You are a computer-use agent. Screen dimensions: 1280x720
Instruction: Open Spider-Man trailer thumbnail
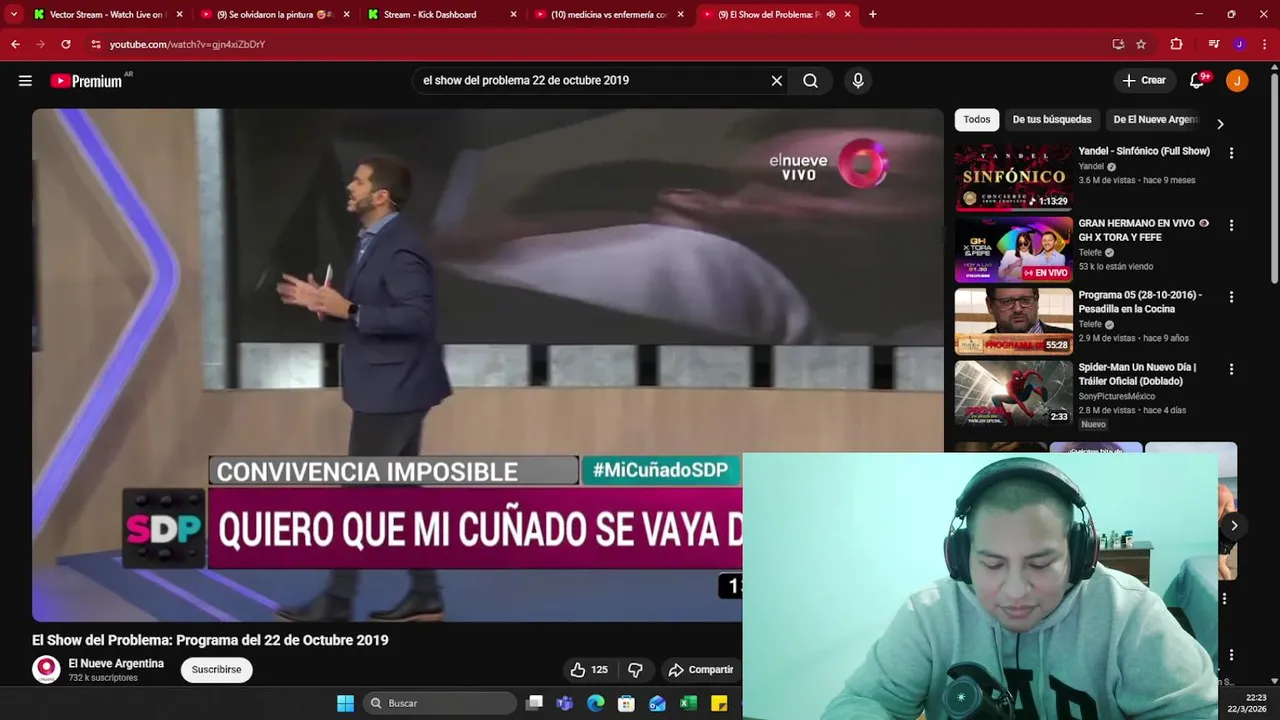(1013, 393)
